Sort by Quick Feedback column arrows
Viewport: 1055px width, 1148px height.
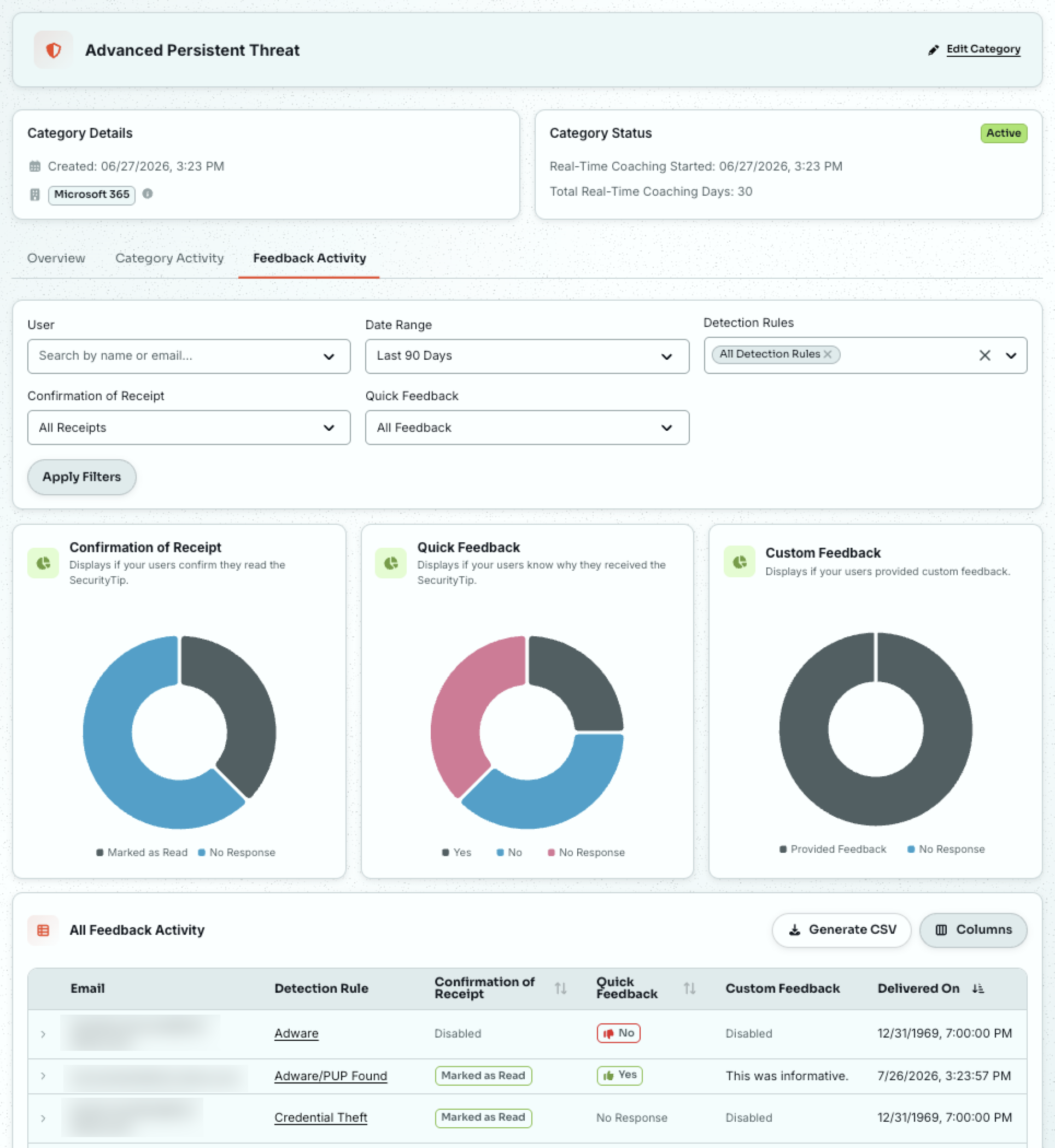tap(690, 988)
